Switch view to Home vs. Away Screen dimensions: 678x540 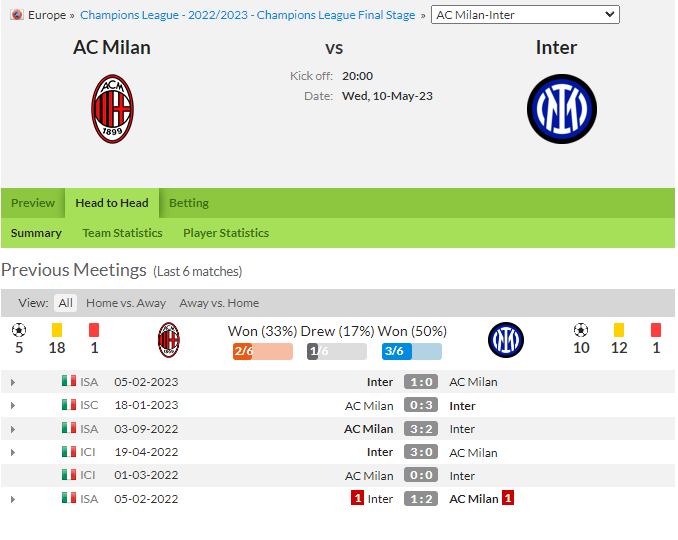point(126,303)
